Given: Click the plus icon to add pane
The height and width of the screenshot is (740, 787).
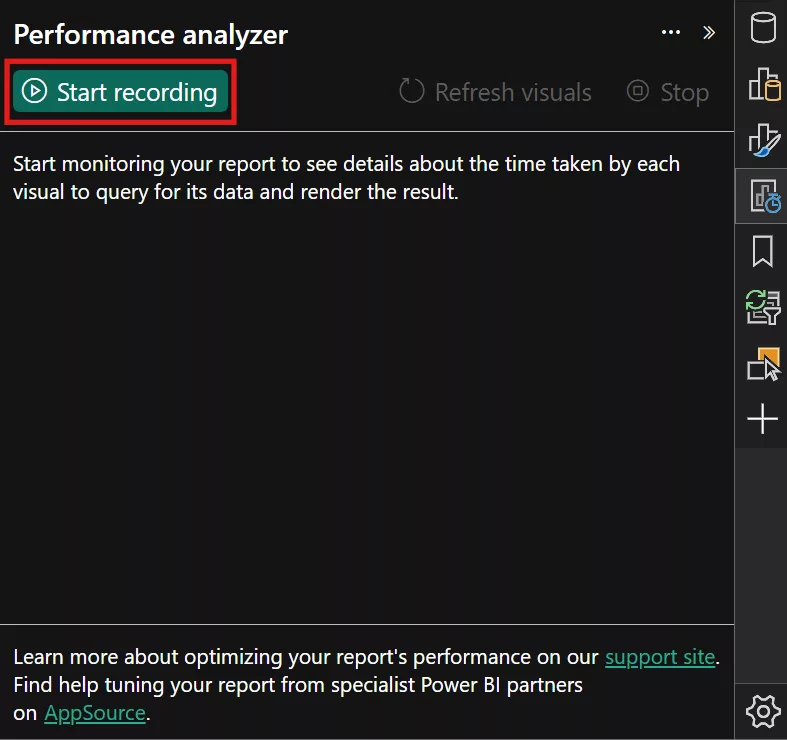Looking at the screenshot, I should pyautogui.click(x=762, y=418).
